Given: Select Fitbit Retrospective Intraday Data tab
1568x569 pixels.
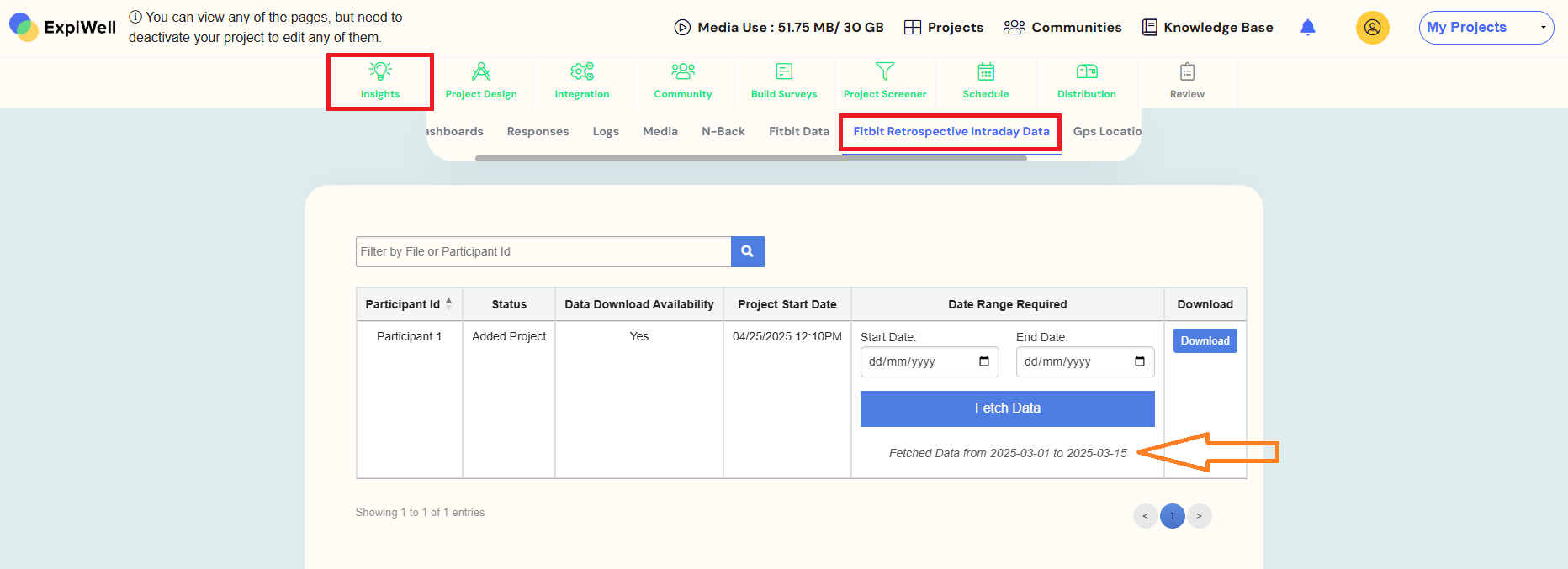Looking at the screenshot, I should (x=951, y=131).
